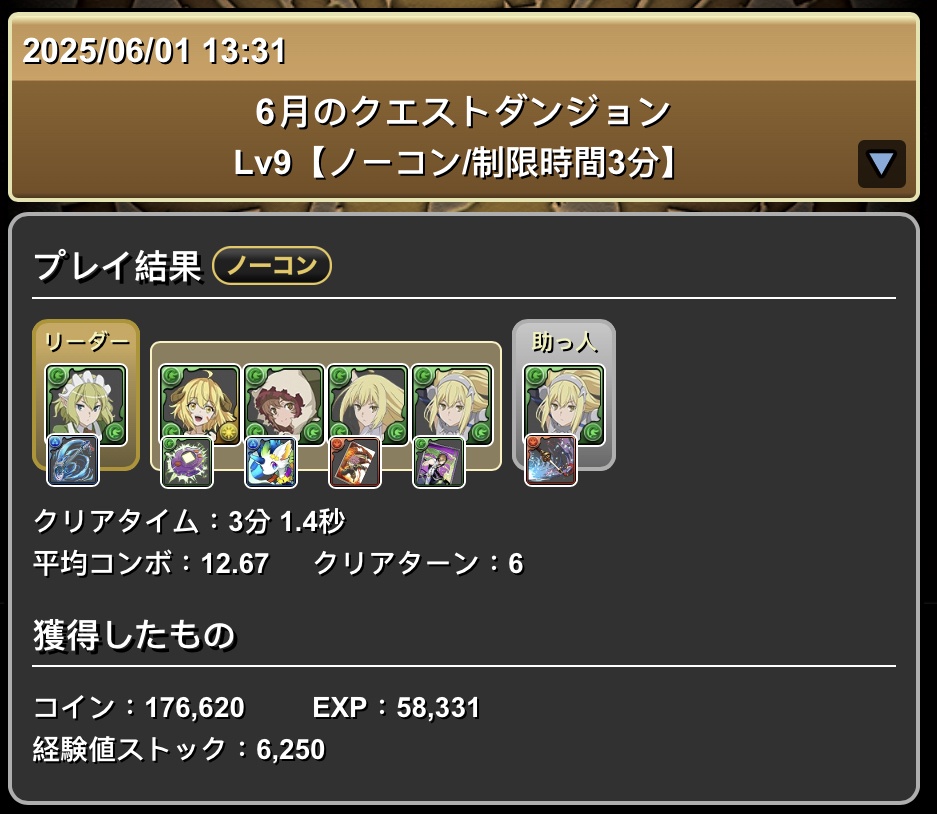Select the laughing blonde girl sub monster
Screen dimensions: 937x814
pyautogui.click(x=200, y=405)
